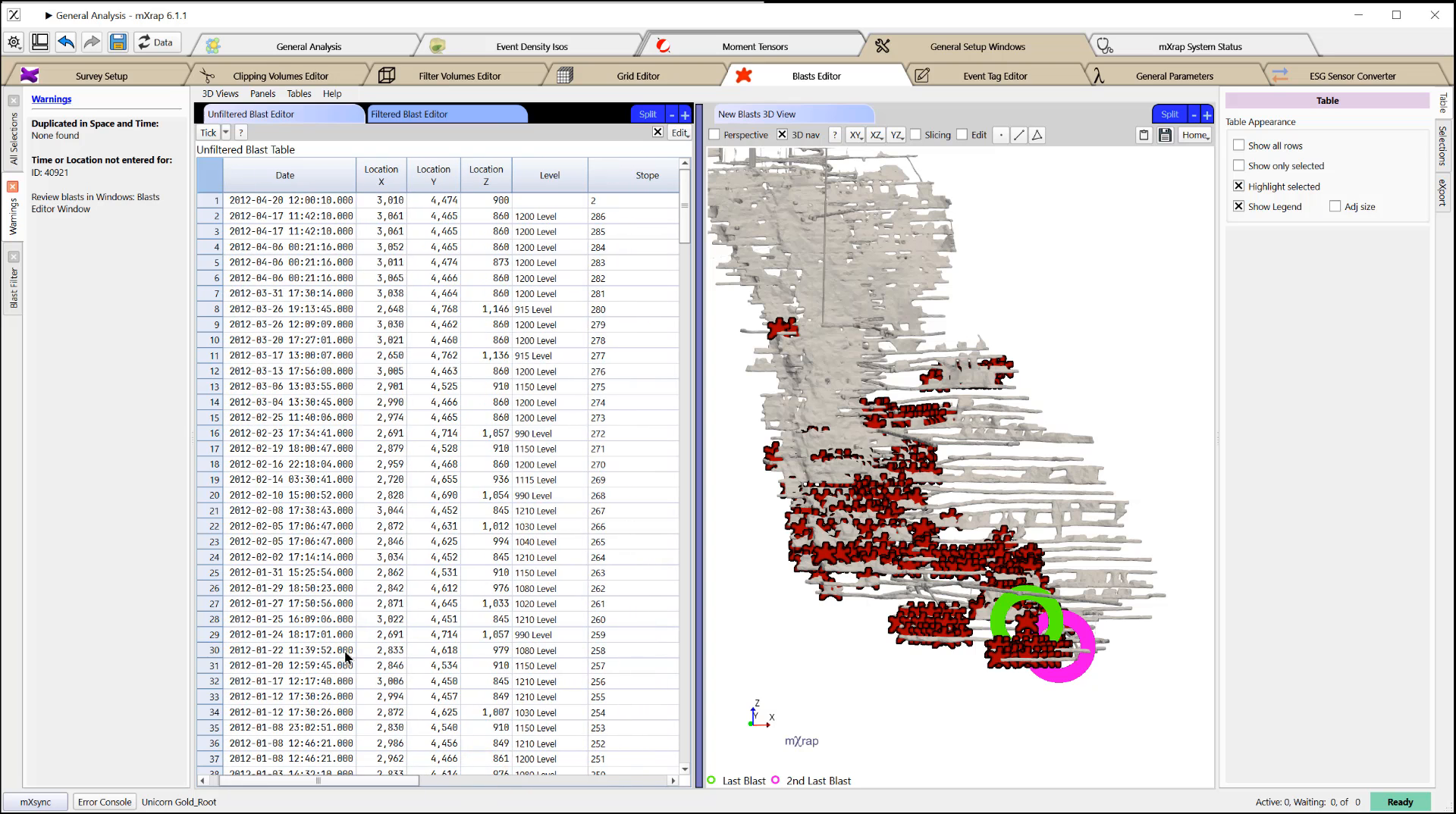Open the Help menu
1456x814 pixels.
[x=332, y=94]
